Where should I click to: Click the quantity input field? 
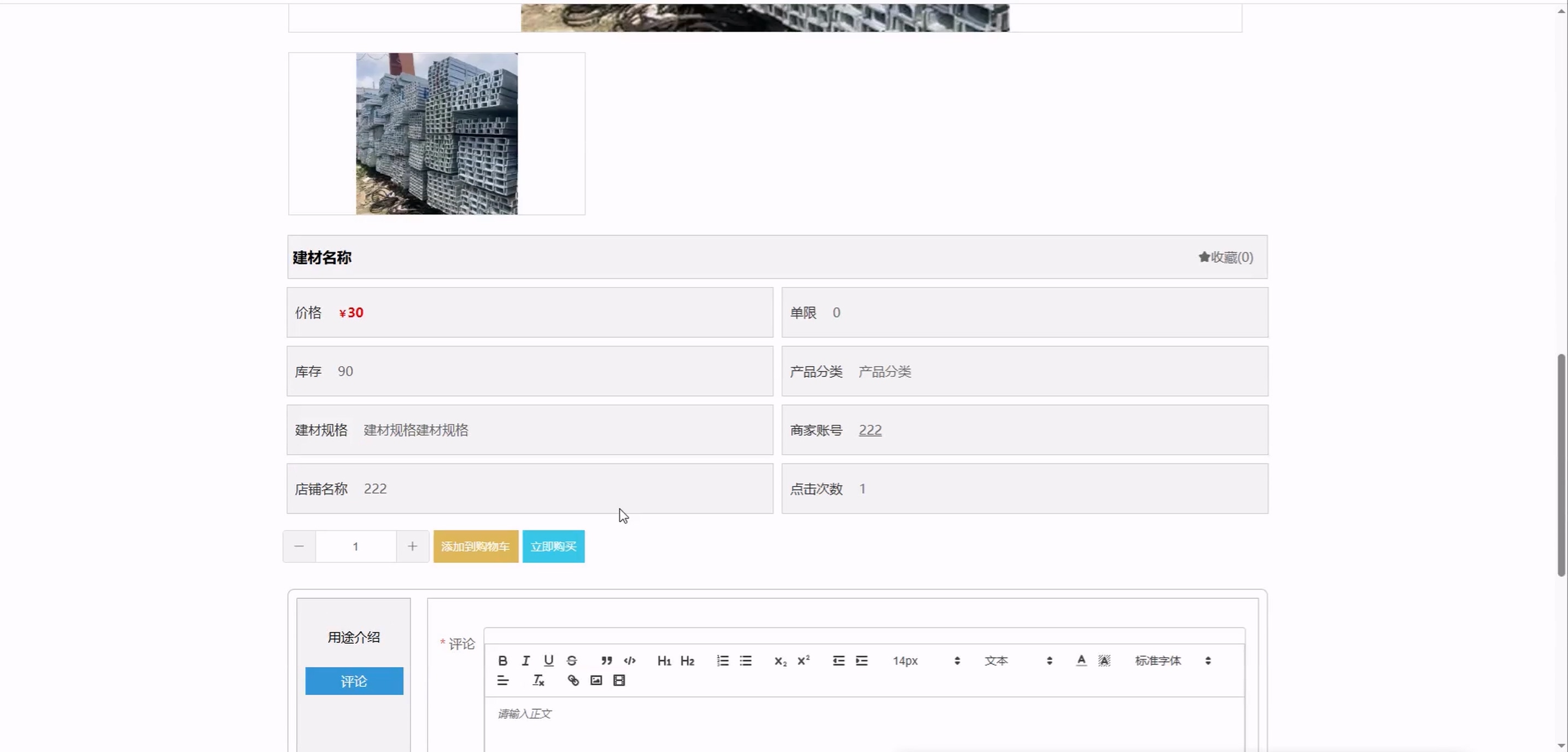[x=355, y=547]
